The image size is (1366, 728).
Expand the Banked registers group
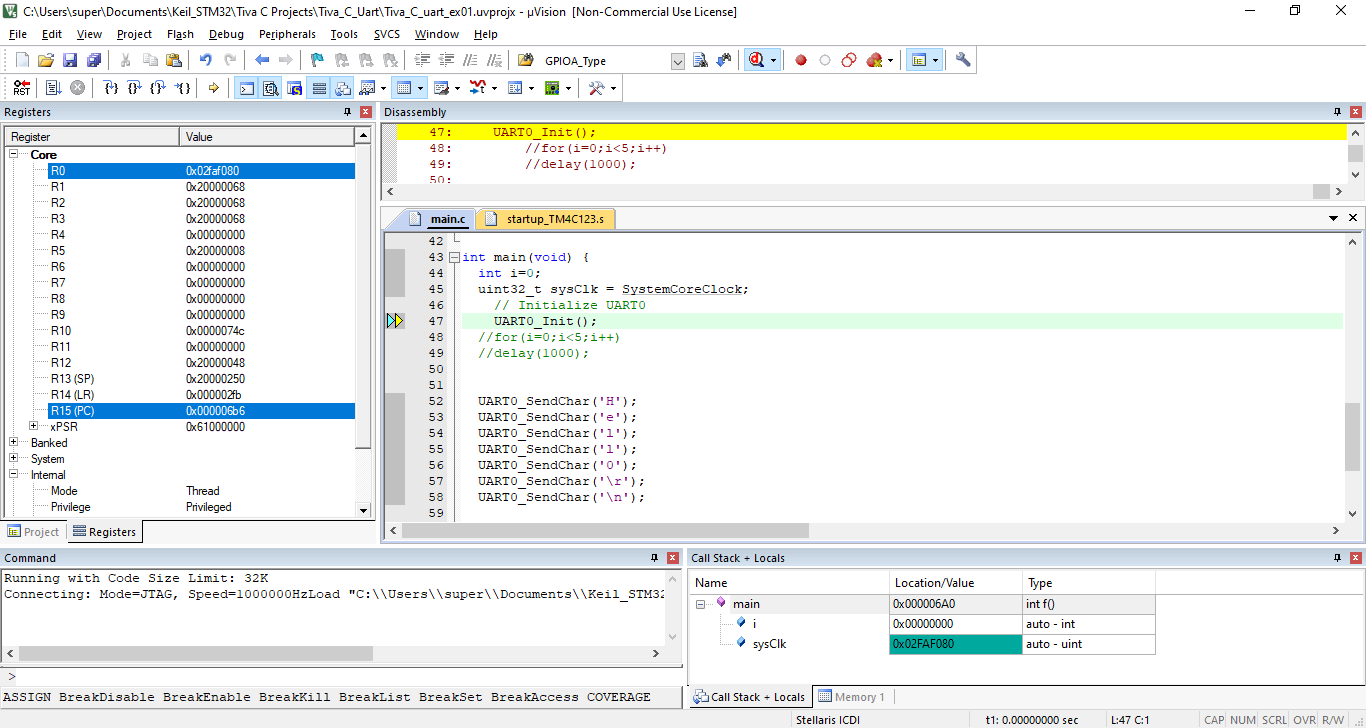pyautogui.click(x=14, y=443)
